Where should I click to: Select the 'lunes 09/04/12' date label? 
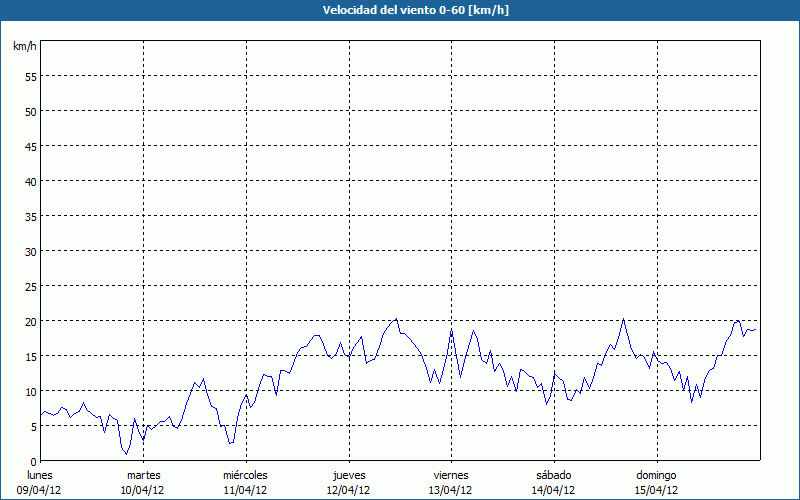click(x=40, y=482)
